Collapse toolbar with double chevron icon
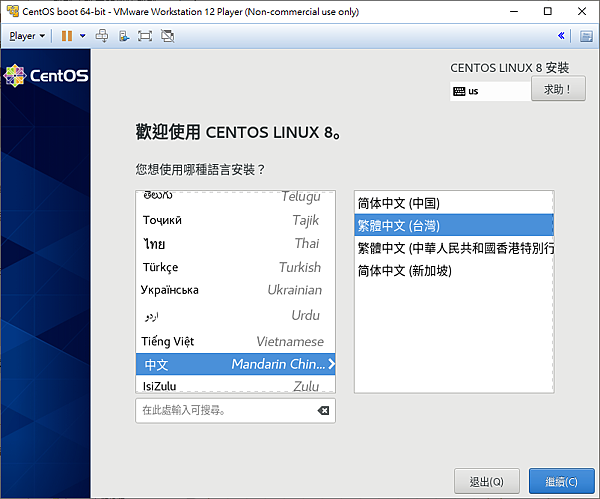The image size is (600, 499). (x=561, y=36)
